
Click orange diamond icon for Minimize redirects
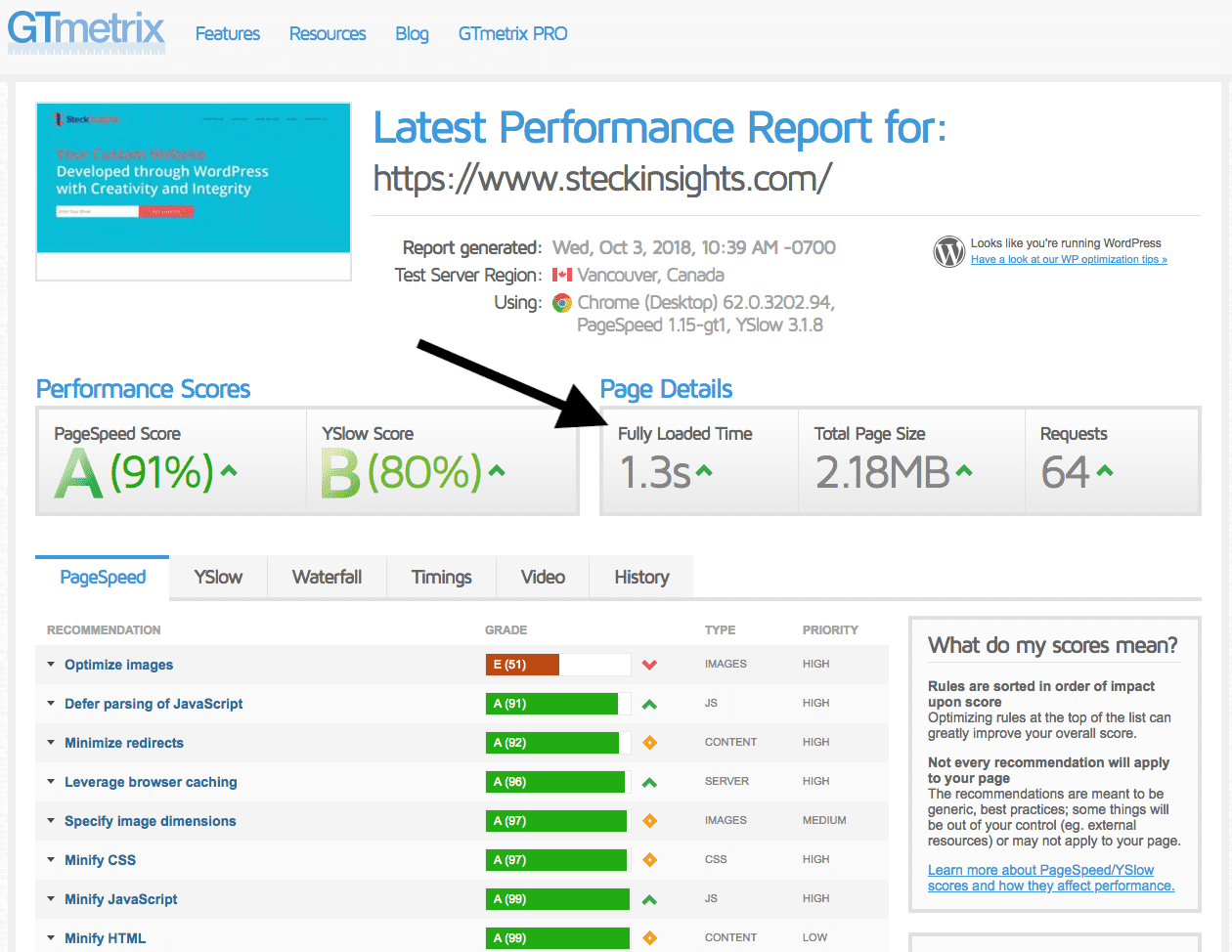click(649, 743)
